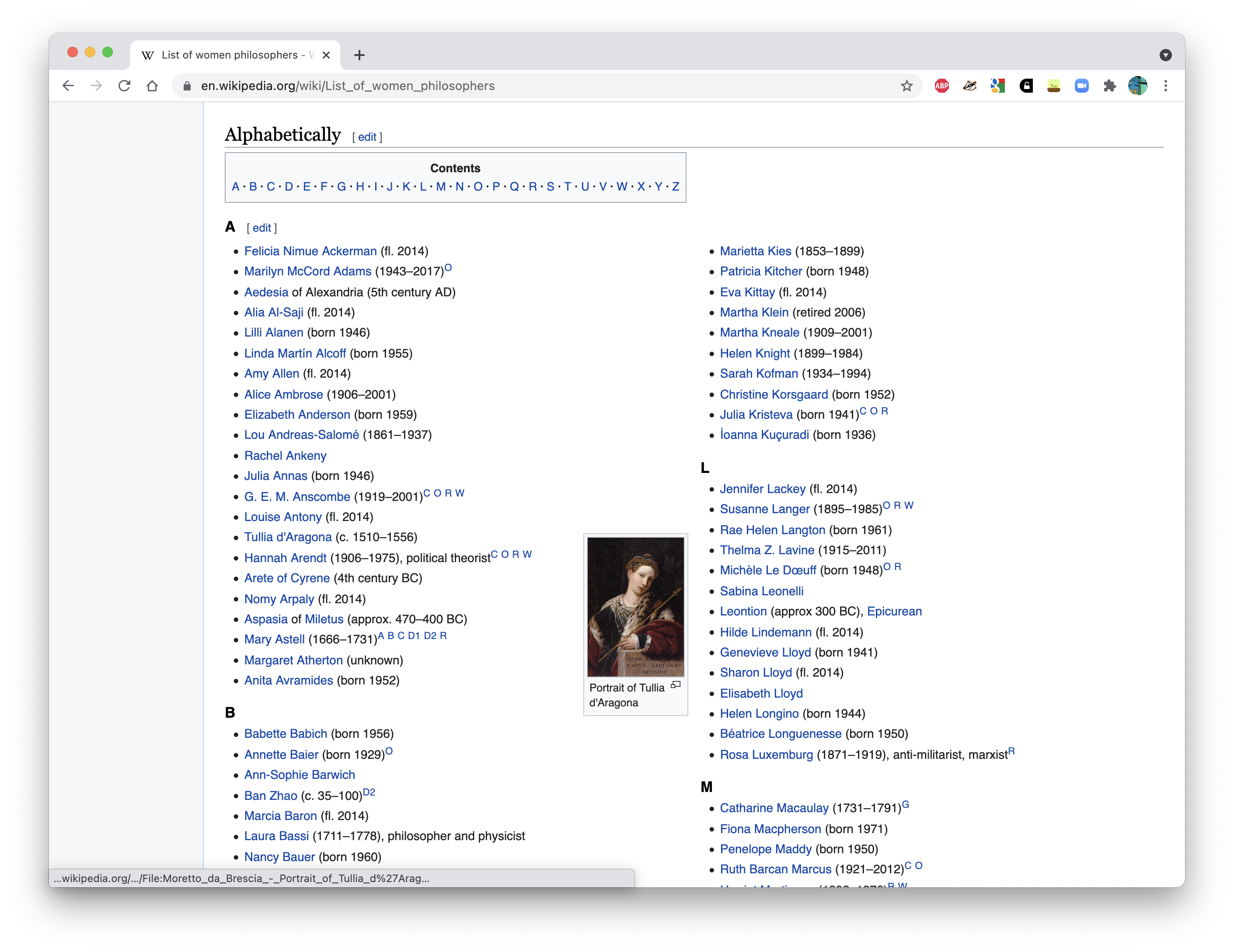
Task: Open a new browser tab
Action: [359, 55]
